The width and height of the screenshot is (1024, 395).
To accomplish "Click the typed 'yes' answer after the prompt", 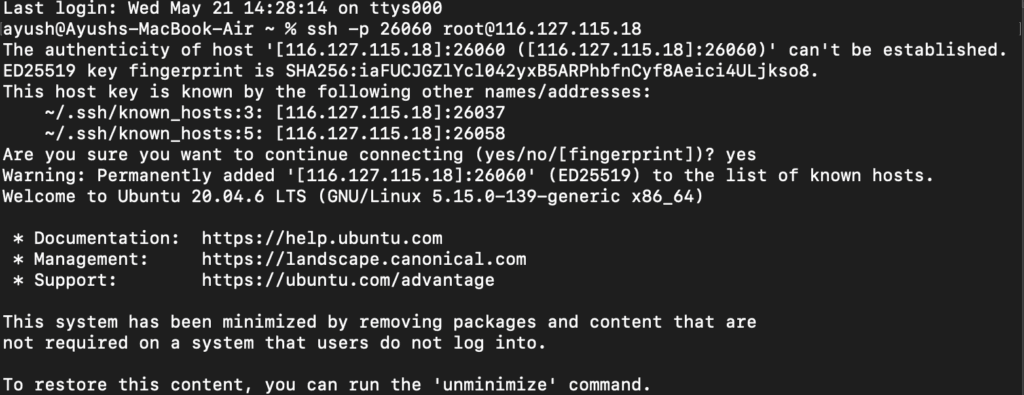I will (741, 155).
